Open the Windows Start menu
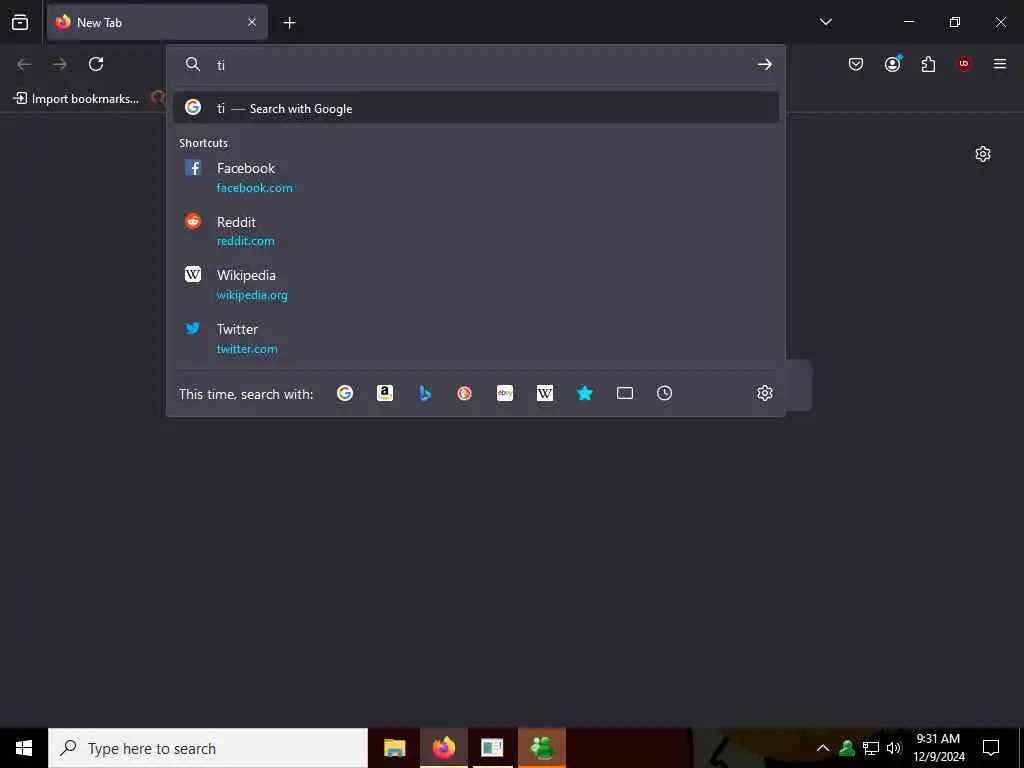 (24, 748)
